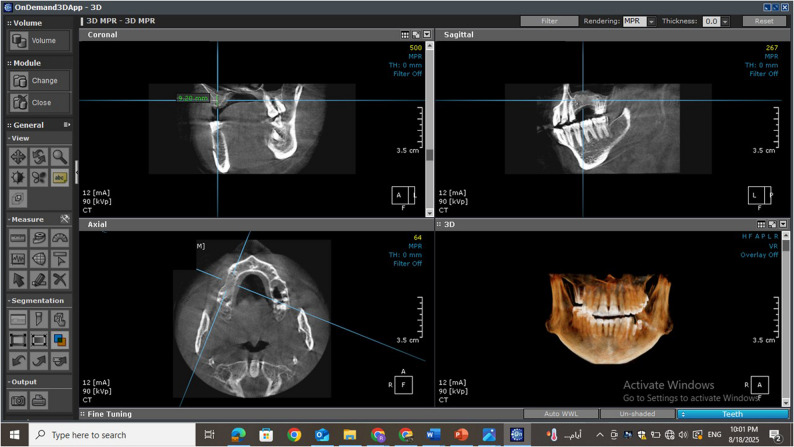This screenshot has width=794, height=447.
Task: Select the inner box crop tool
Action: (x=39, y=340)
